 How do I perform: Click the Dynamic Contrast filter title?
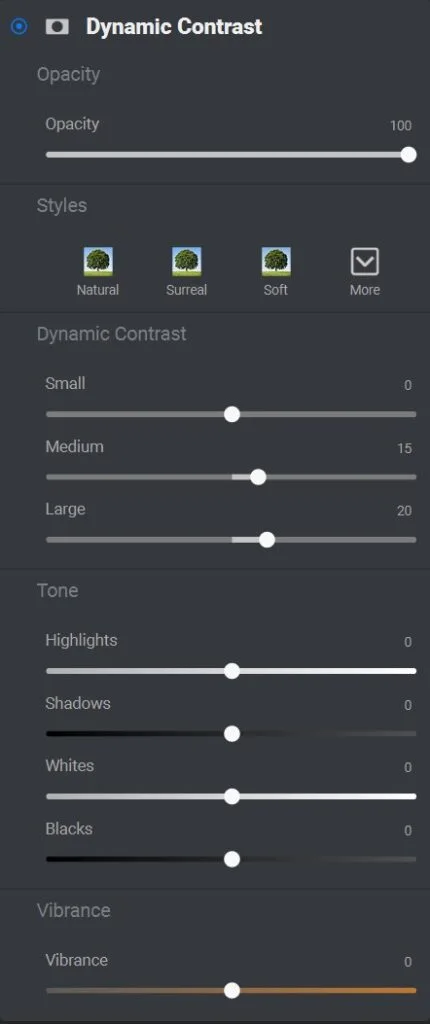[174, 27]
